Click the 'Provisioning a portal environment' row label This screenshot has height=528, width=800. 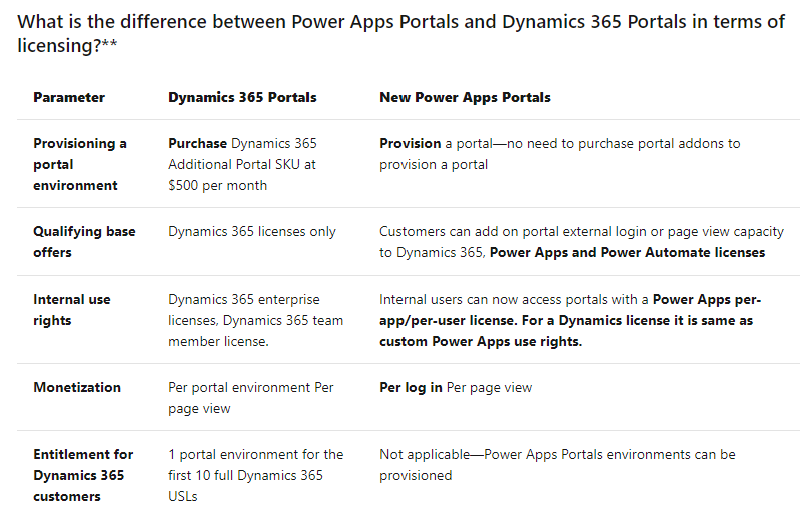(x=80, y=164)
